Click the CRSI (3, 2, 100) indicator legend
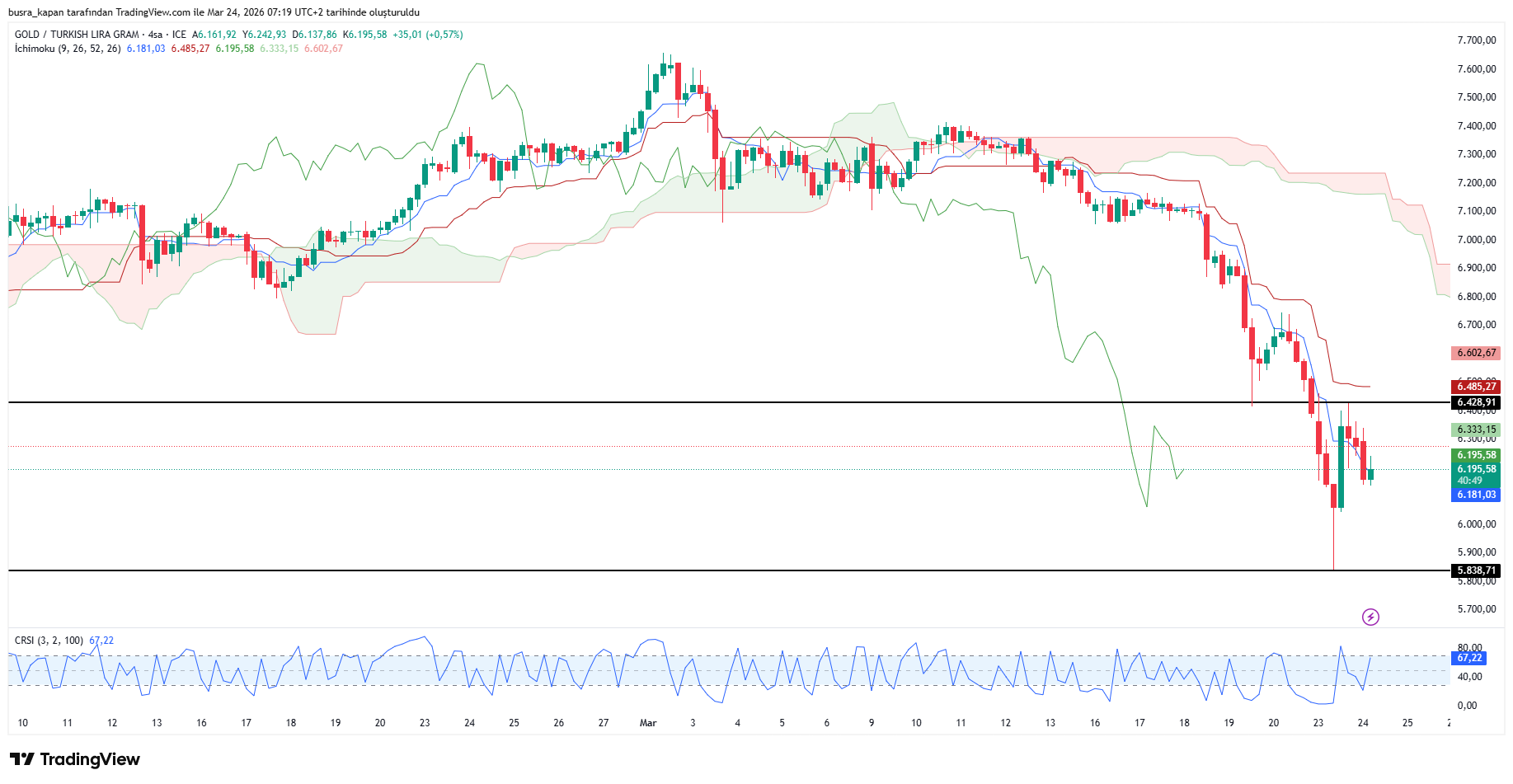This screenshot has height=784, width=1513. [49, 641]
